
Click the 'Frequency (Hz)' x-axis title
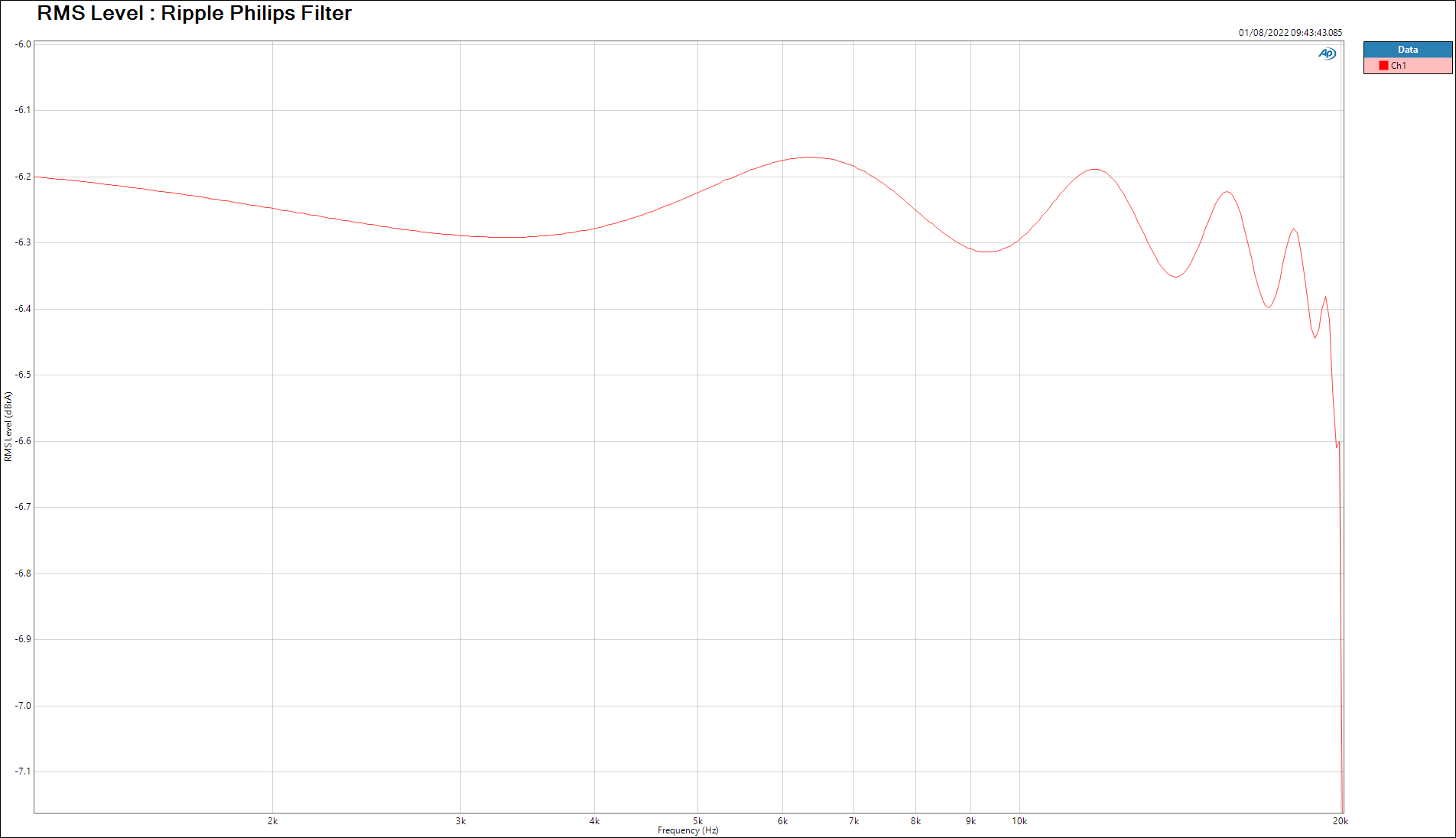click(x=687, y=830)
